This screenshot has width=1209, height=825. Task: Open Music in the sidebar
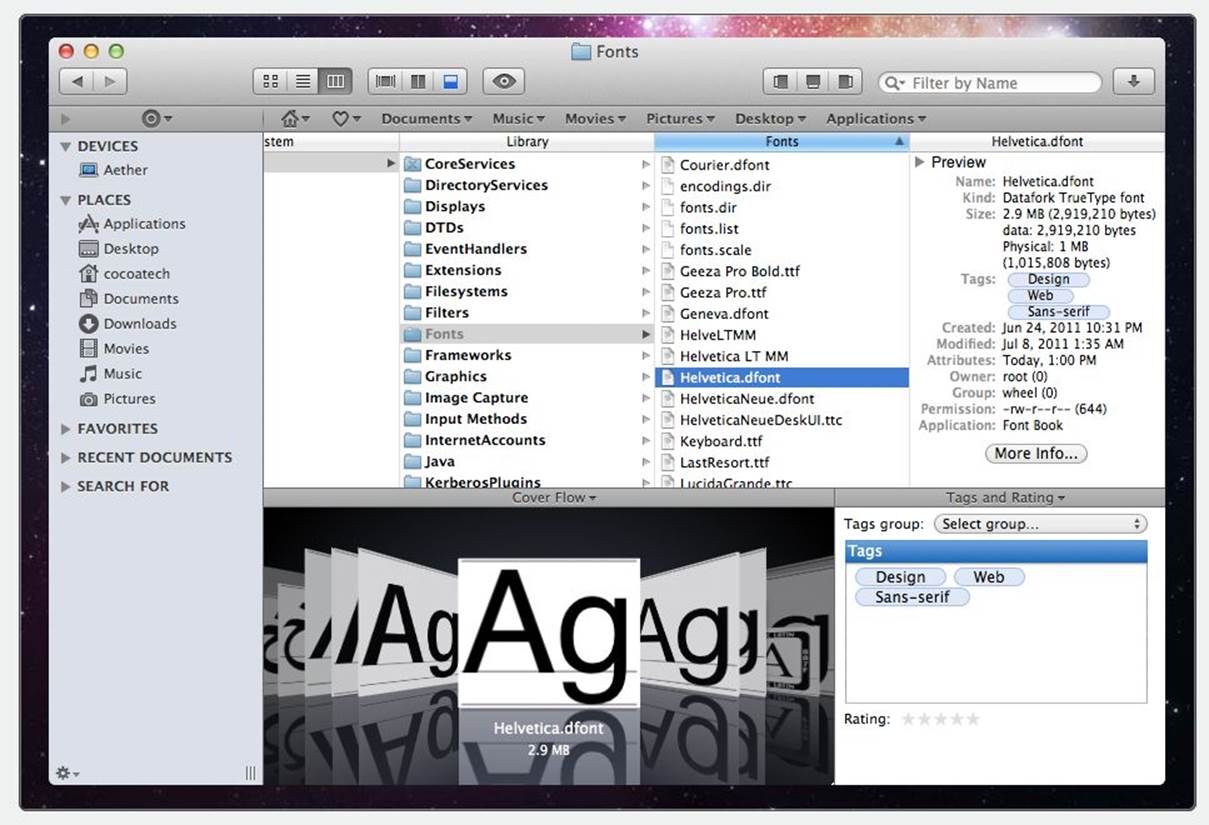[110, 374]
